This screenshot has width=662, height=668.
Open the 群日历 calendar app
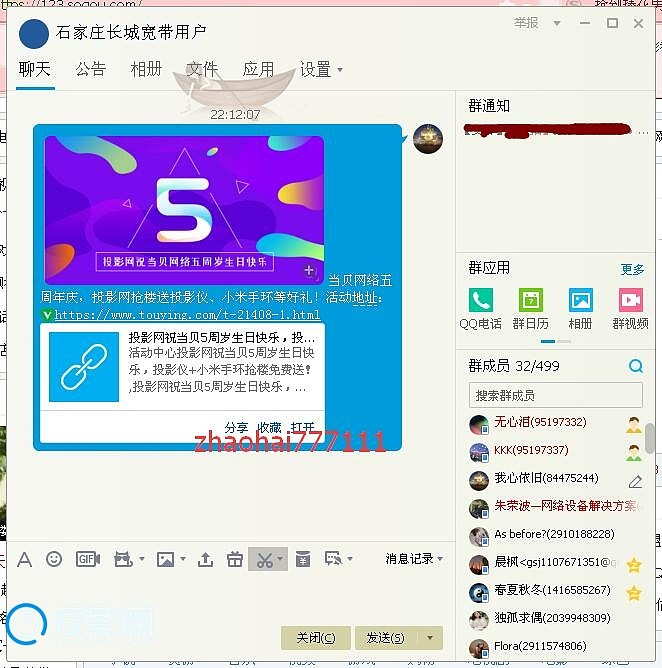(x=530, y=307)
